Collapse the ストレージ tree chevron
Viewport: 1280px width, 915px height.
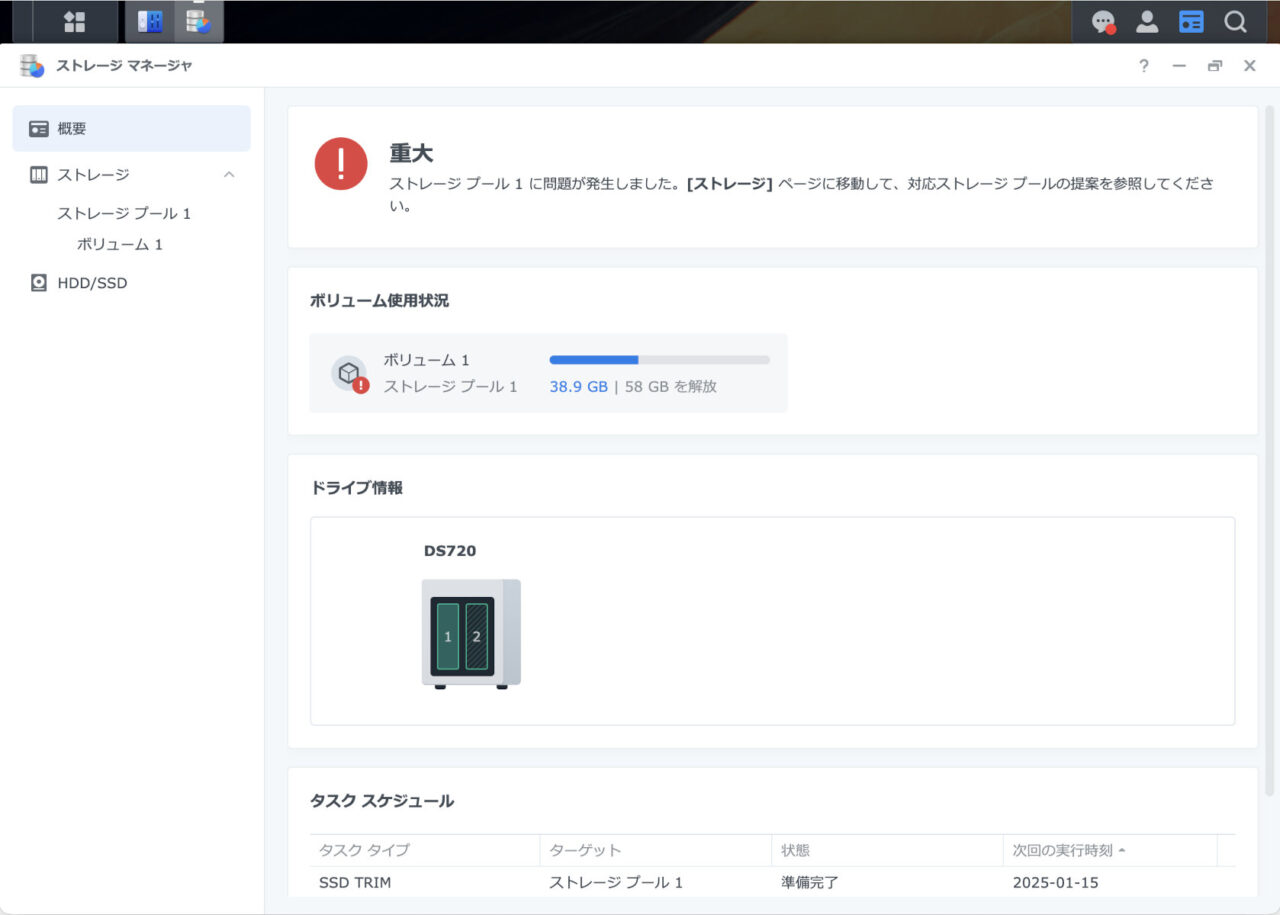(x=229, y=175)
